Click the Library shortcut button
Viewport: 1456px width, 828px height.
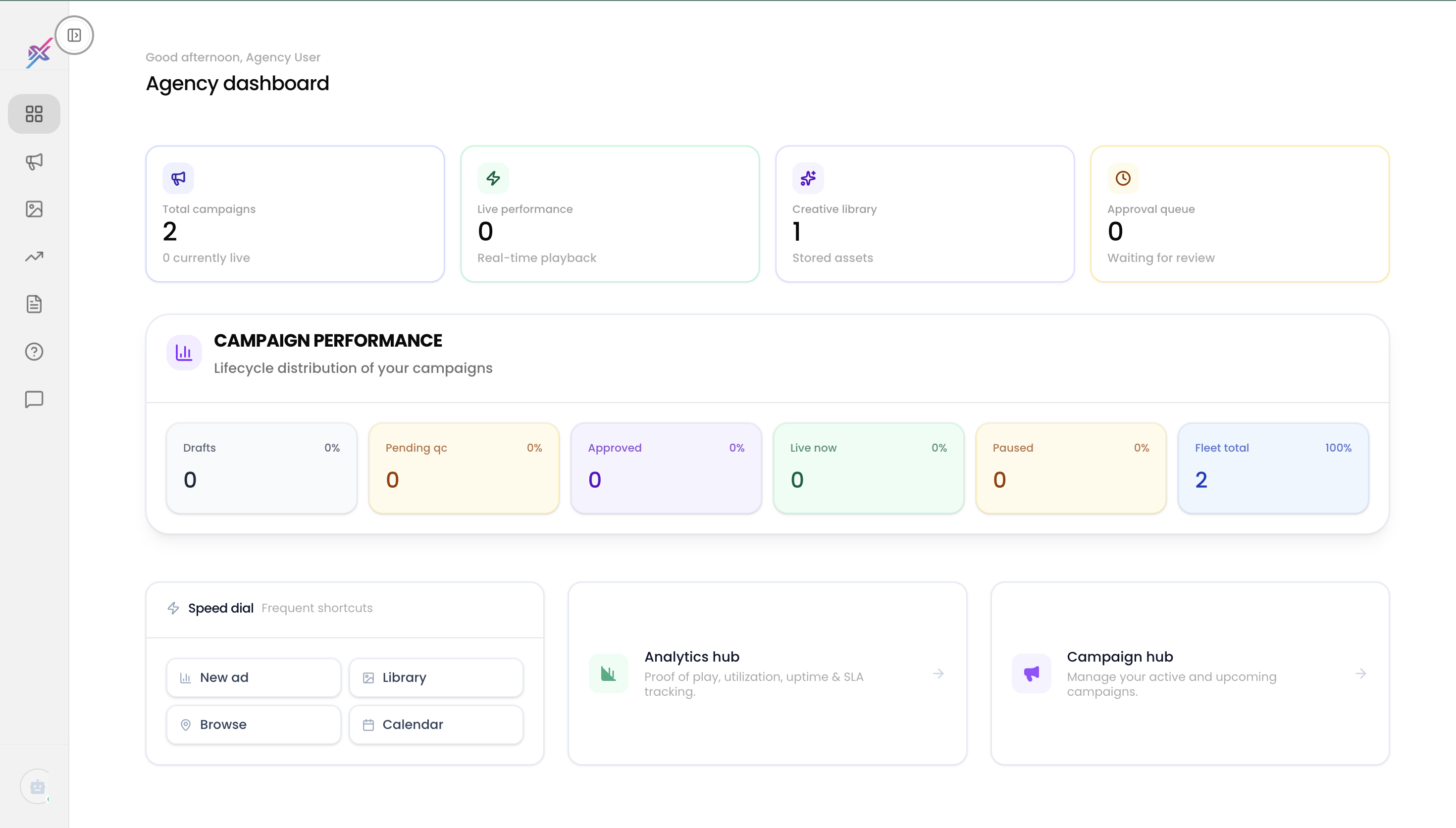coord(436,678)
